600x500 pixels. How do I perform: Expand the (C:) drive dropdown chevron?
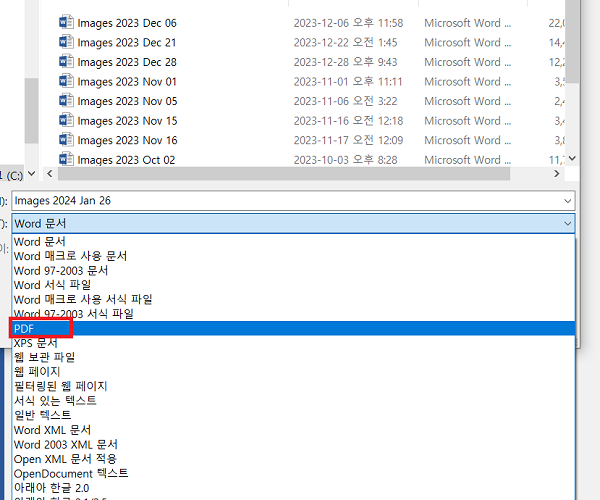tap(32, 174)
